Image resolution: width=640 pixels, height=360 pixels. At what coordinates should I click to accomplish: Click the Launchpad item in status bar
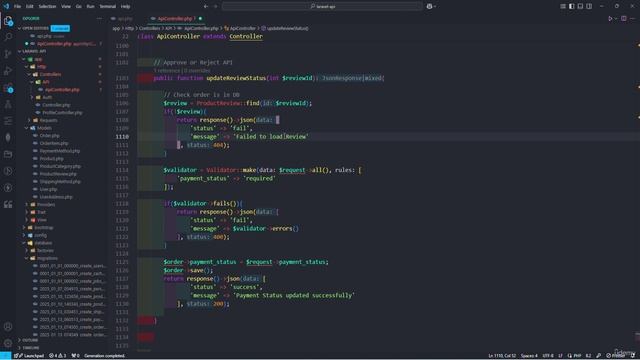tap(29, 356)
